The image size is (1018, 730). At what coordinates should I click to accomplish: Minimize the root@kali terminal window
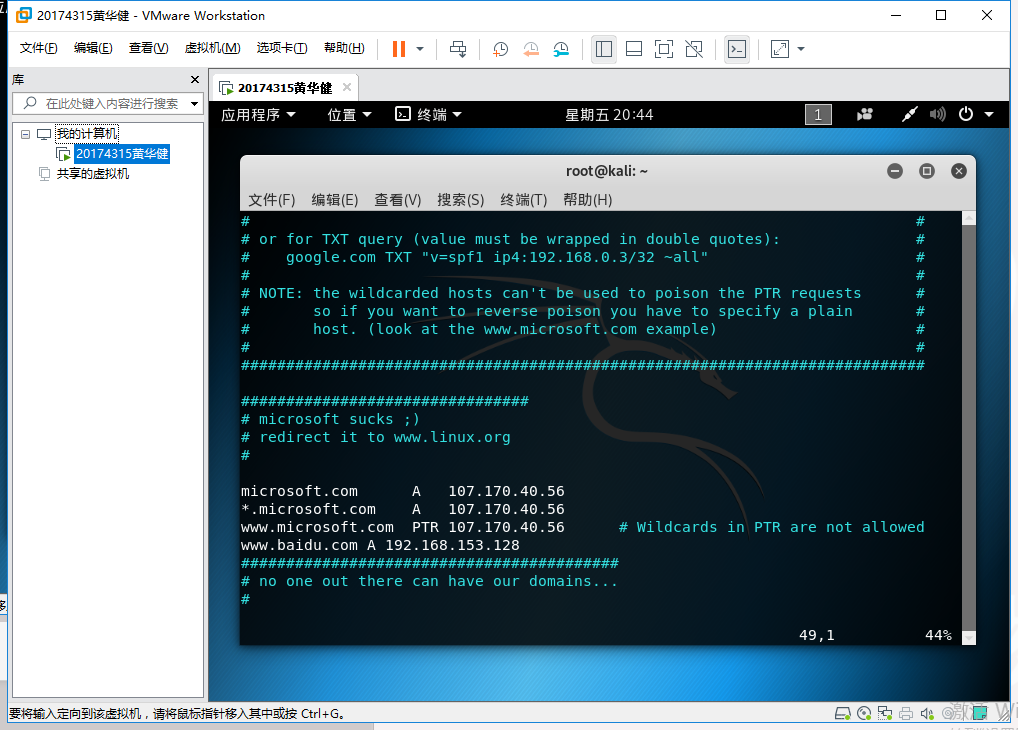pyautogui.click(x=895, y=171)
